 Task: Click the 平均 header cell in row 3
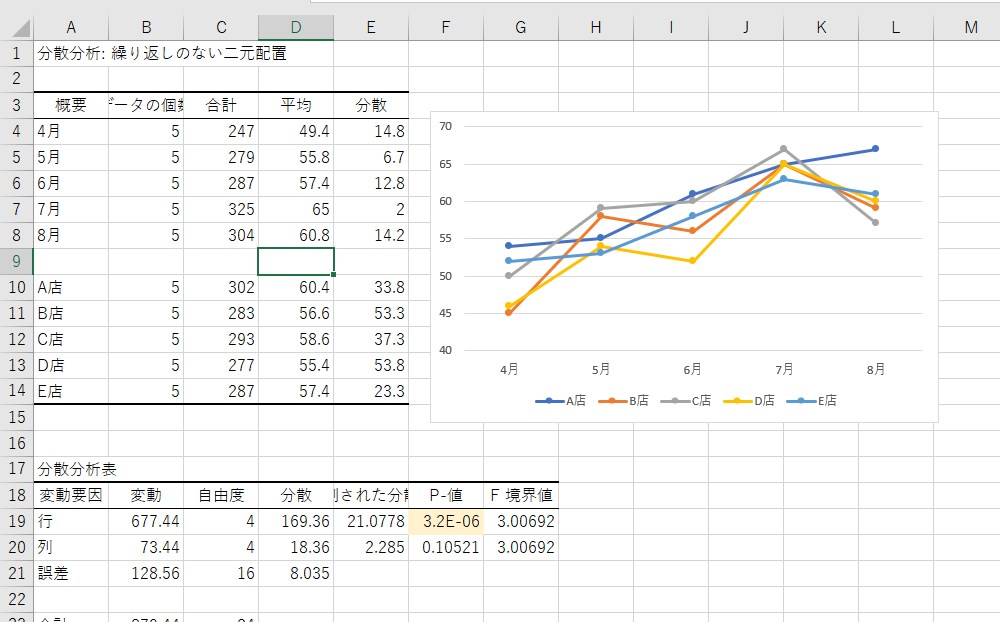(296, 105)
